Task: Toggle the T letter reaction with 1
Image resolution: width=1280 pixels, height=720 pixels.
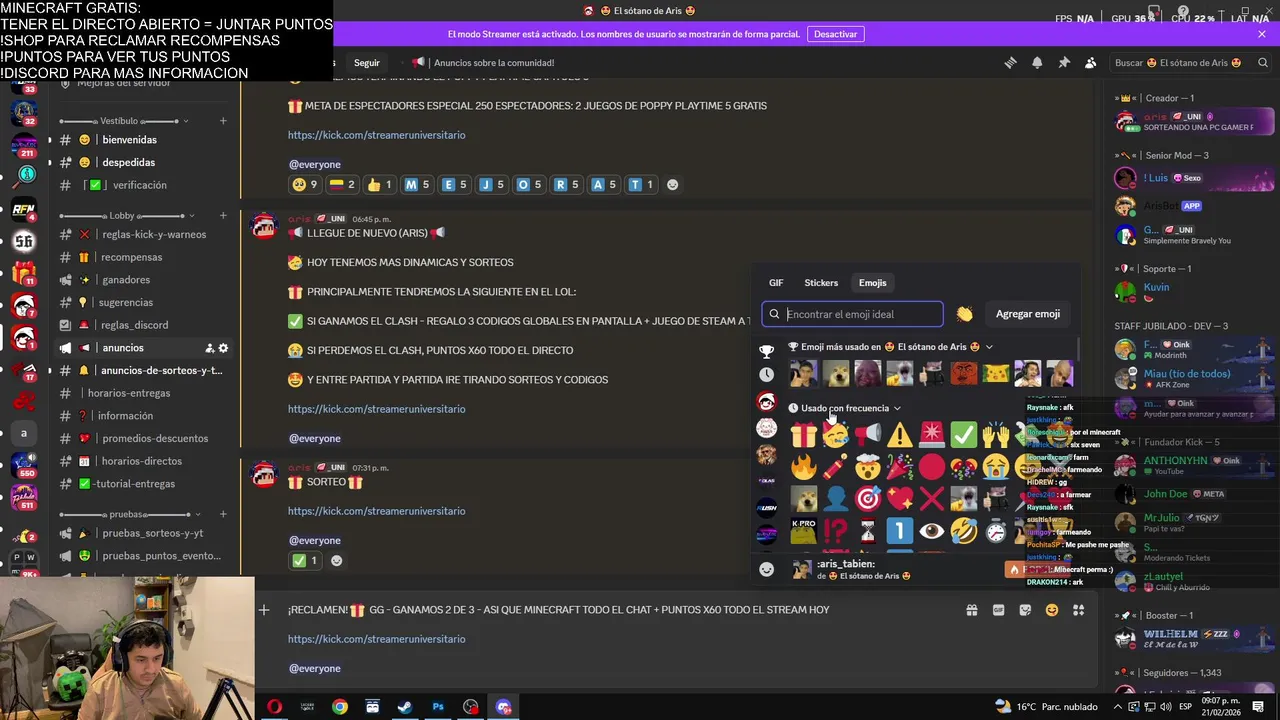Action: pyautogui.click(x=639, y=184)
